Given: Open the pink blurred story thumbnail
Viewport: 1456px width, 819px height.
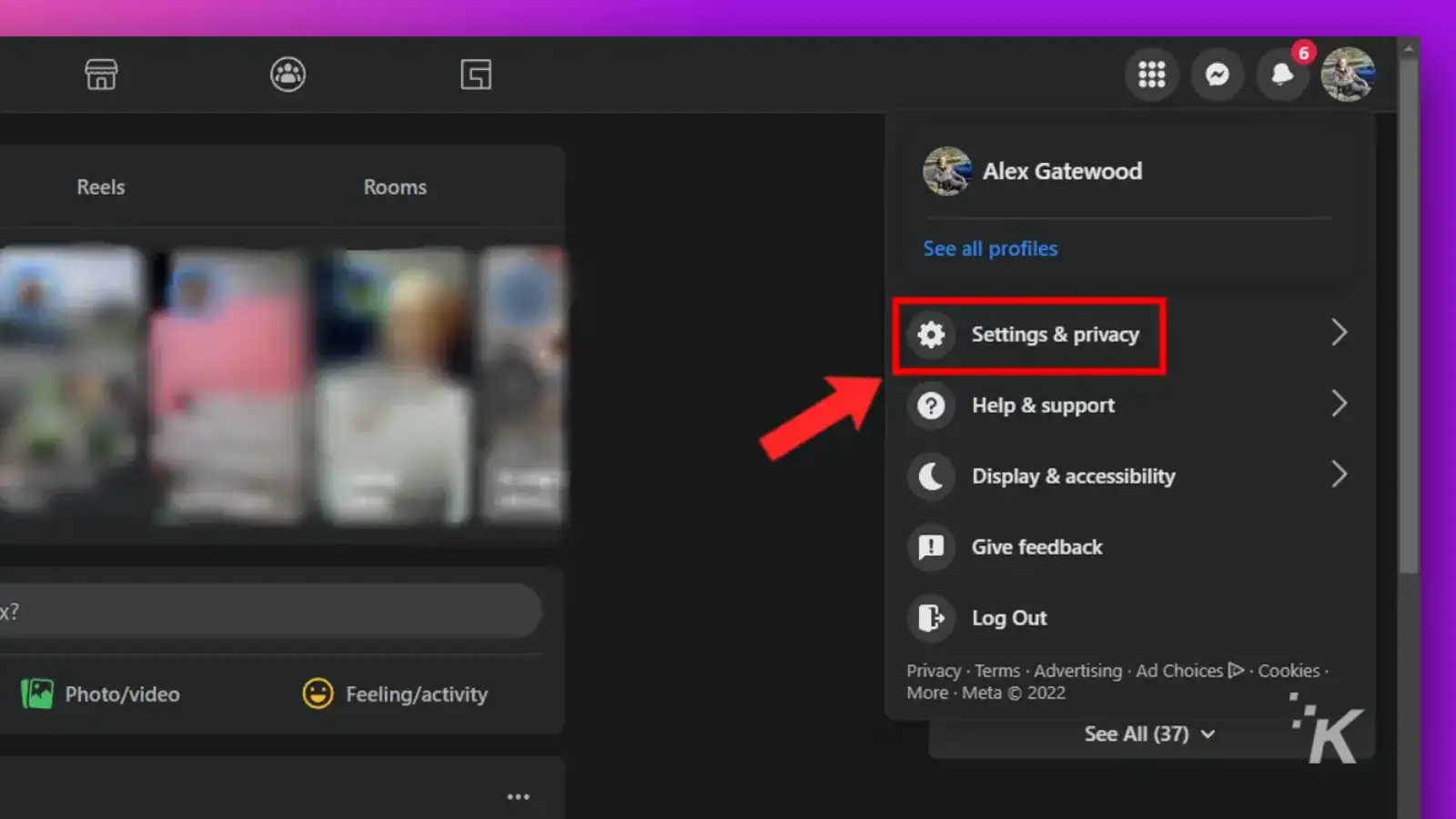Looking at the screenshot, I should pyautogui.click(x=228, y=387).
